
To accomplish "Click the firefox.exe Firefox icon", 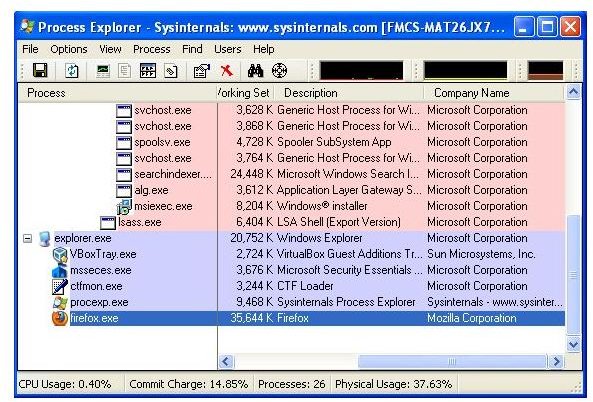I will [60, 318].
